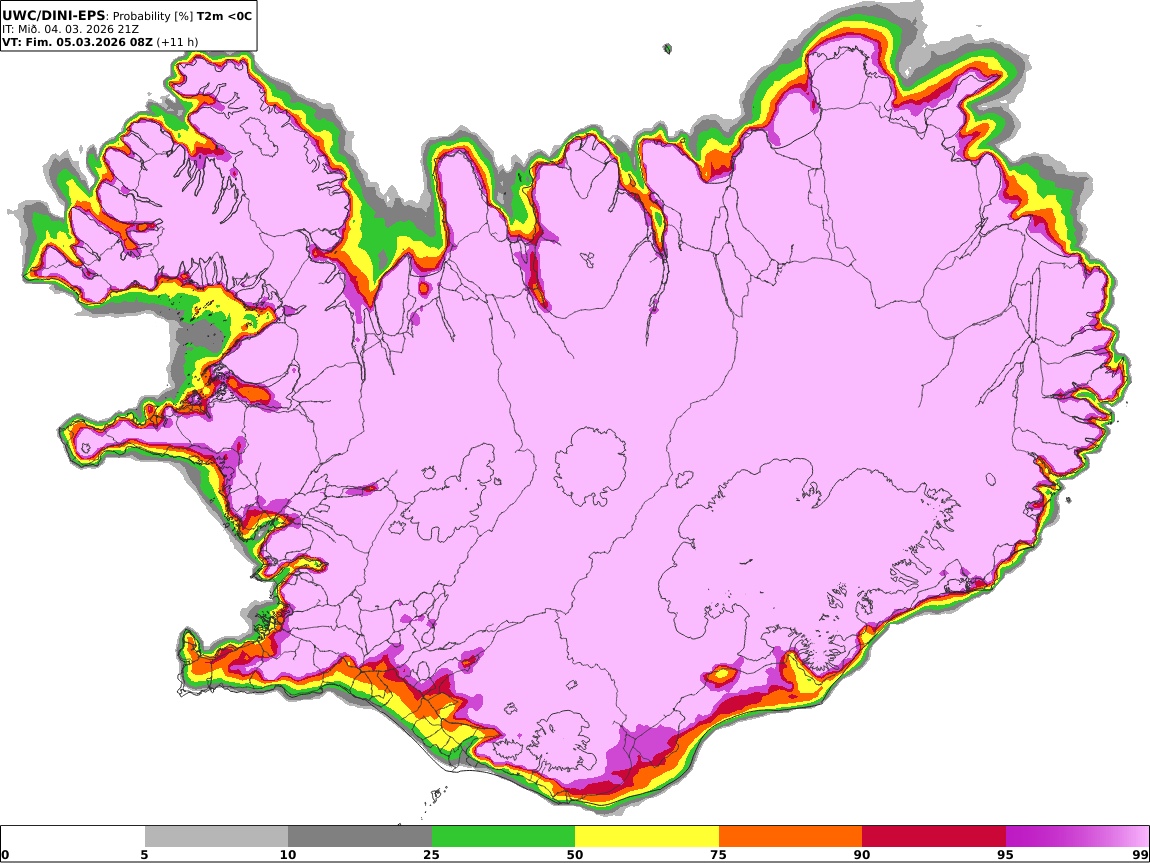Image resolution: width=1150 pixels, height=863 pixels.
Task: Click the colorbar label '99'
Action: pos(1140,855)
